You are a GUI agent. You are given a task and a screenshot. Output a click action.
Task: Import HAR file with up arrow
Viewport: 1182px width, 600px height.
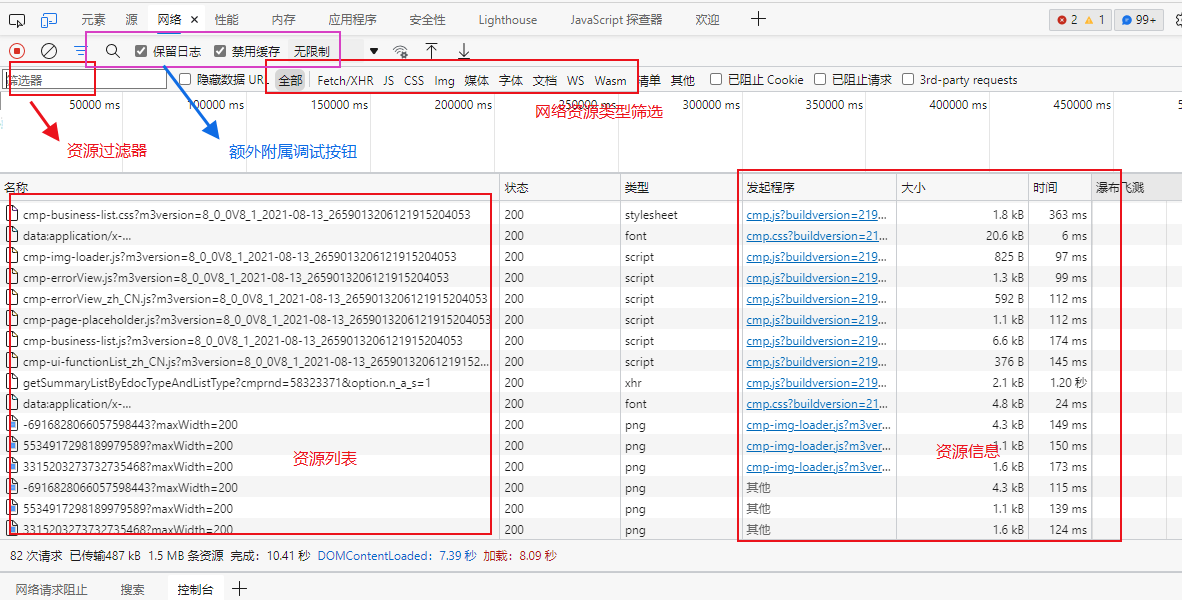point(432,51)
